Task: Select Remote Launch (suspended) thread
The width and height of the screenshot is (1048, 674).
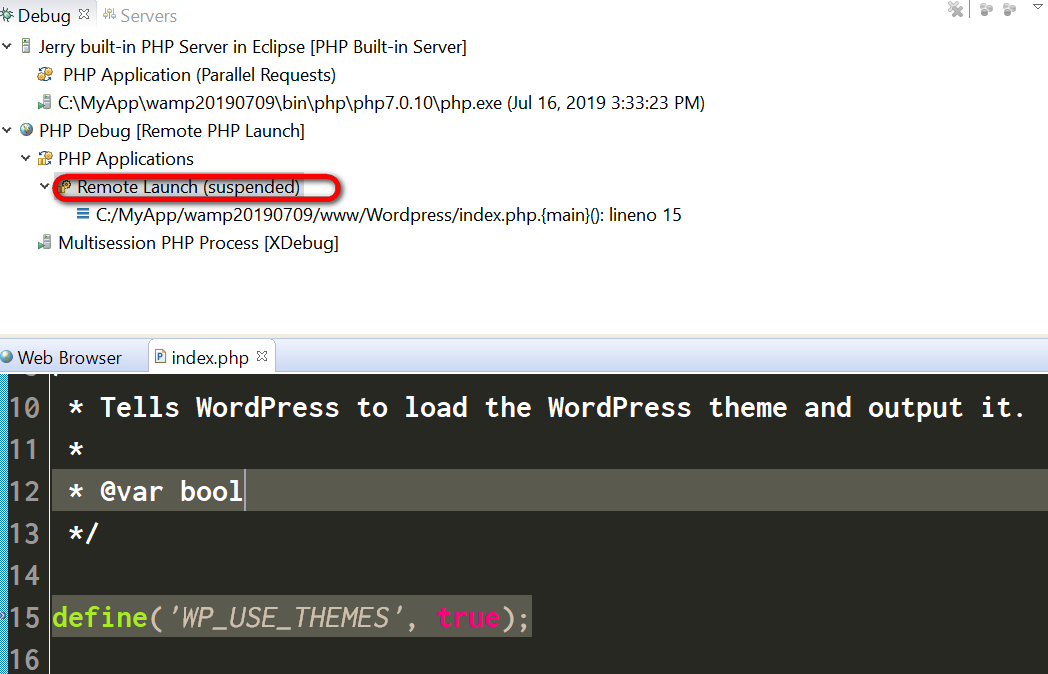Action: click(188, 187)
